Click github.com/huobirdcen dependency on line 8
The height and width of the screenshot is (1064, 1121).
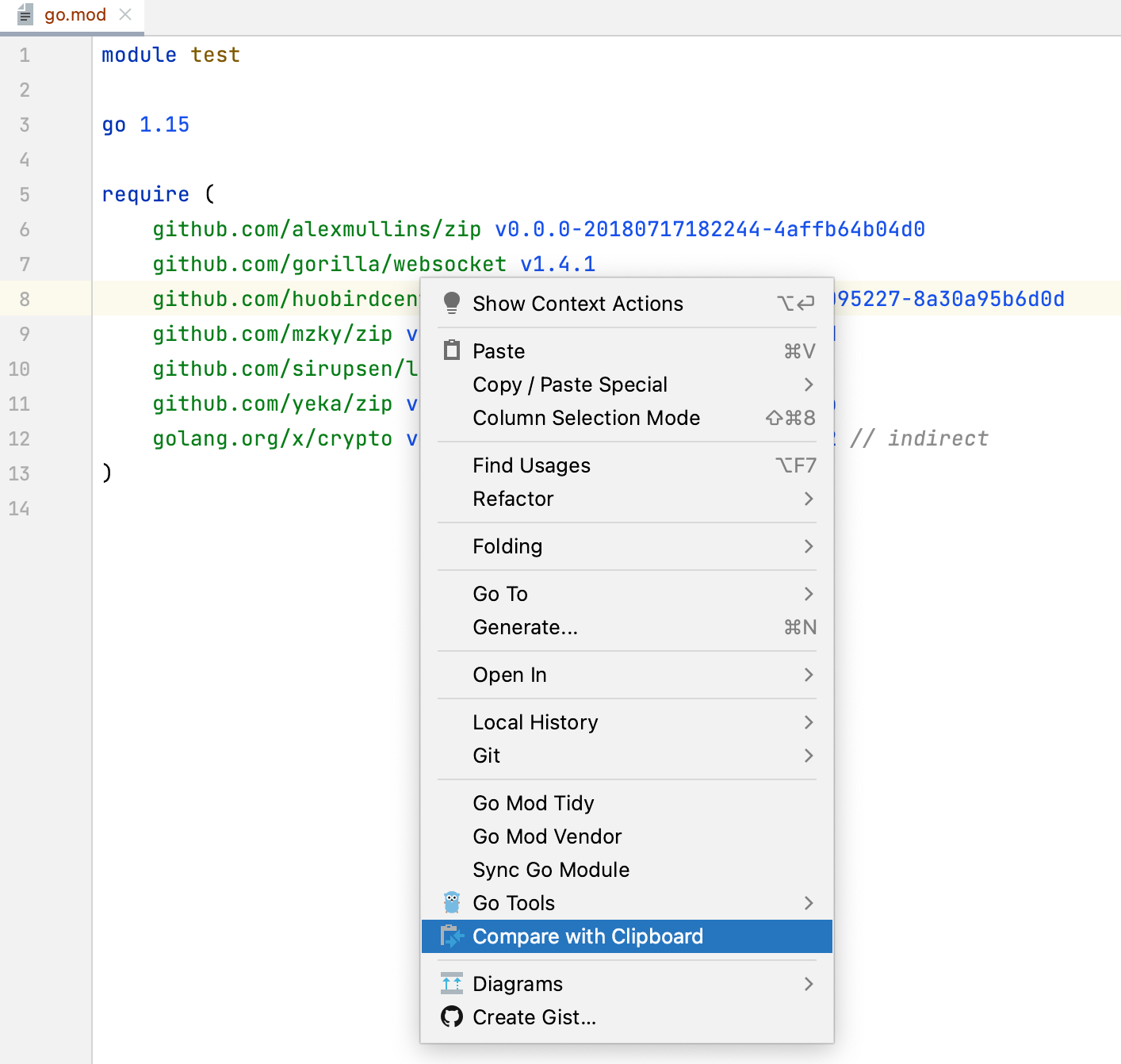click(x=286, y=299)
